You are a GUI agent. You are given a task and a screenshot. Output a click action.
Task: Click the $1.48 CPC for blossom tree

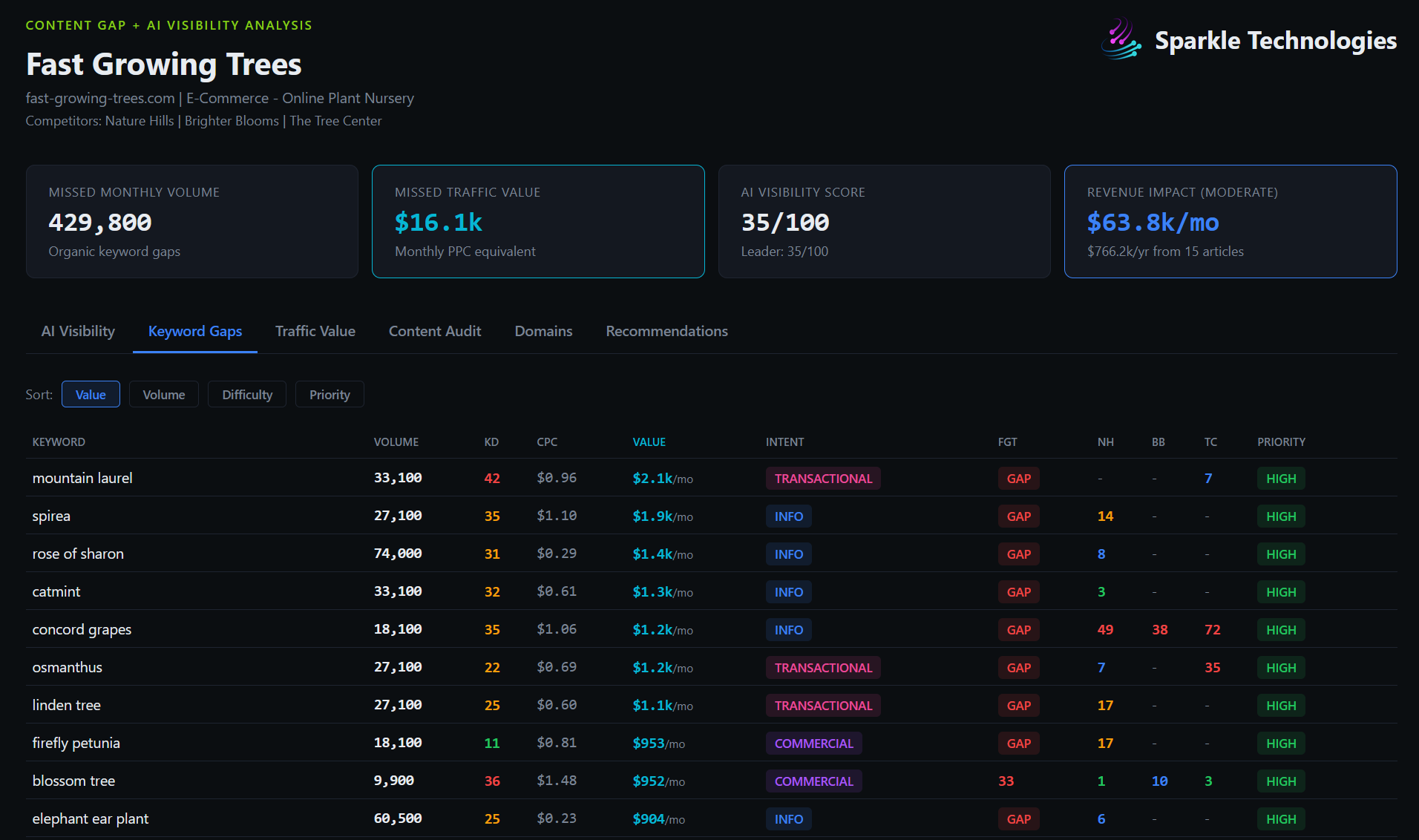(x=557, y=781)
